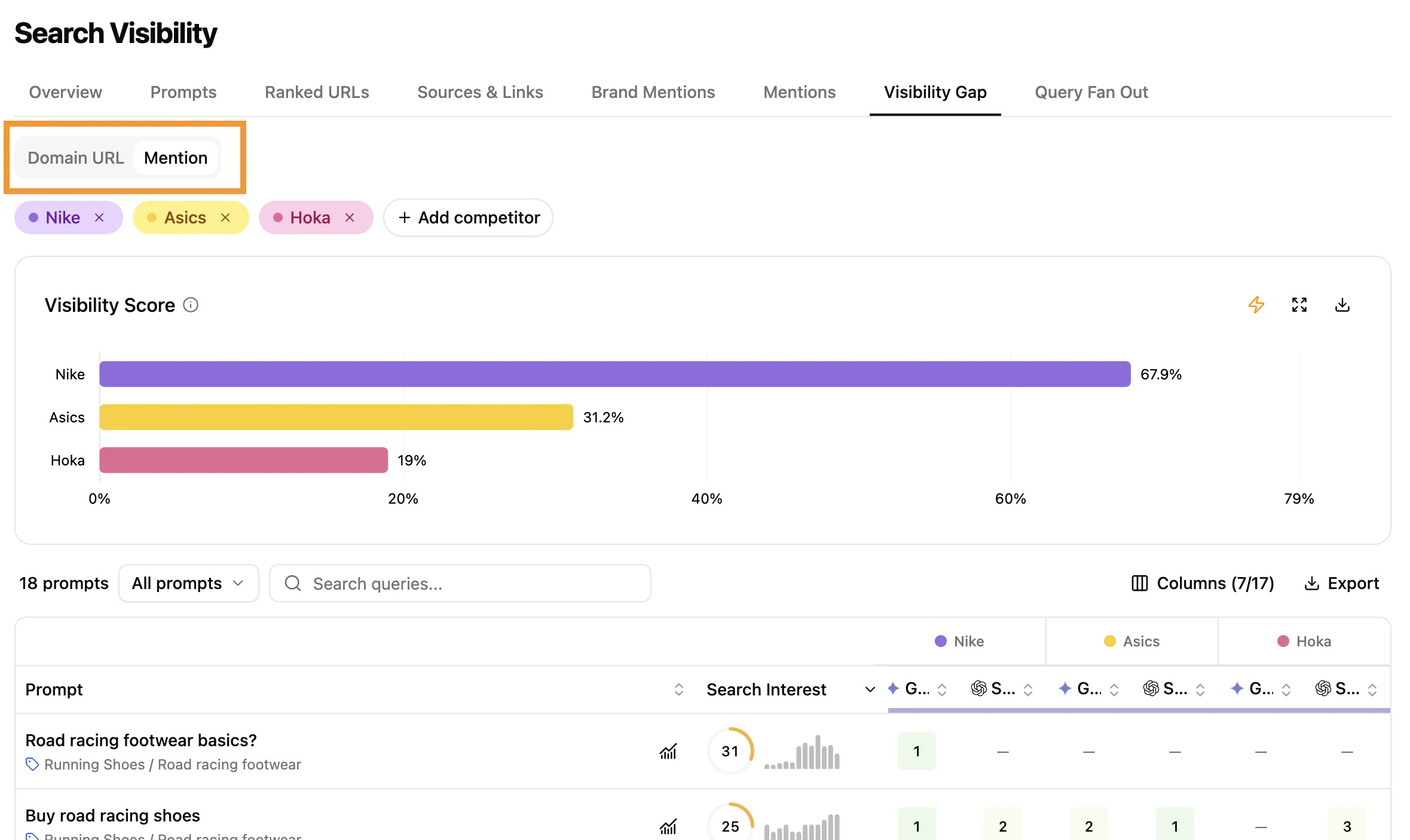This screenshot has width=1410, height=840.
Task: Sort by Search Interest column
Action: tap(870, 689)
